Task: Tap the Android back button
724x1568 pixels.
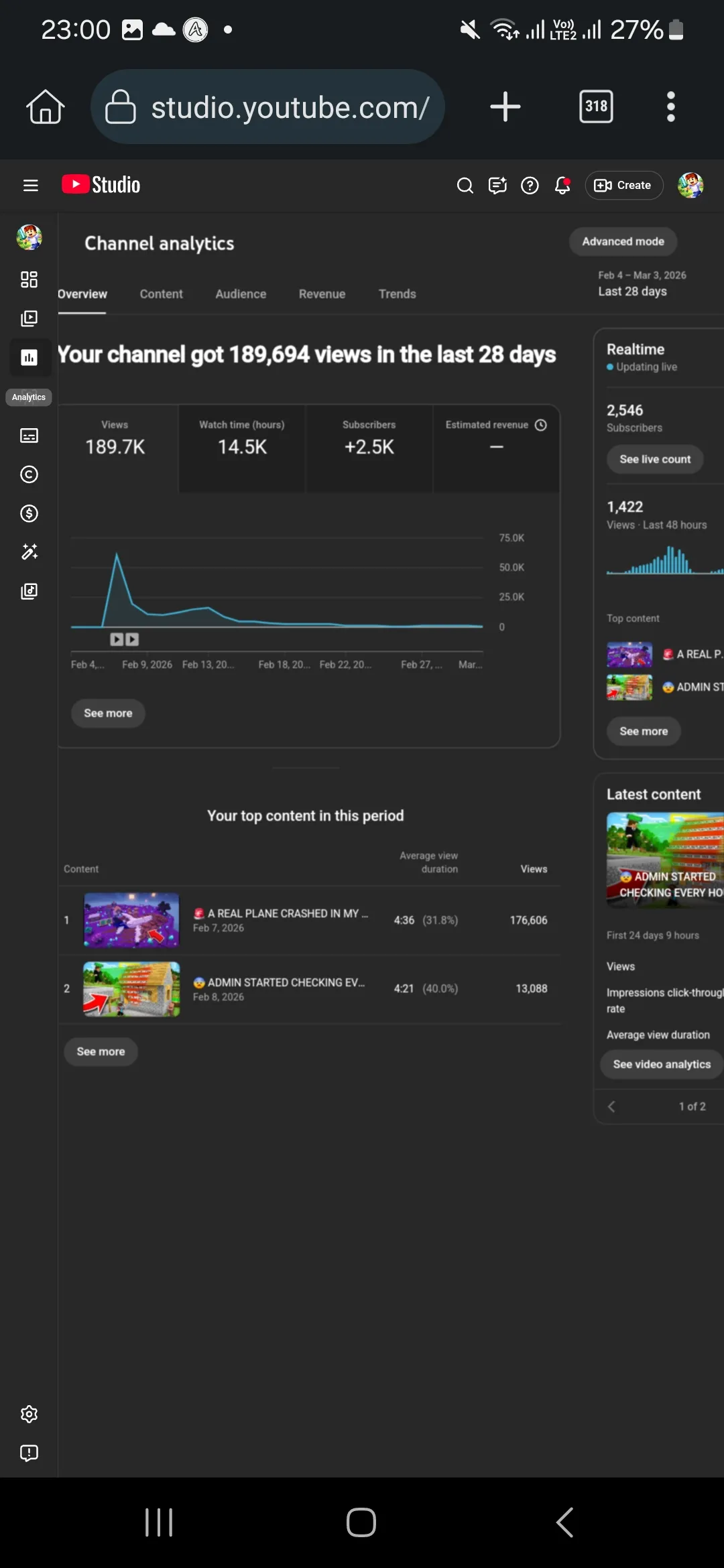Action: coord(564,1522)
